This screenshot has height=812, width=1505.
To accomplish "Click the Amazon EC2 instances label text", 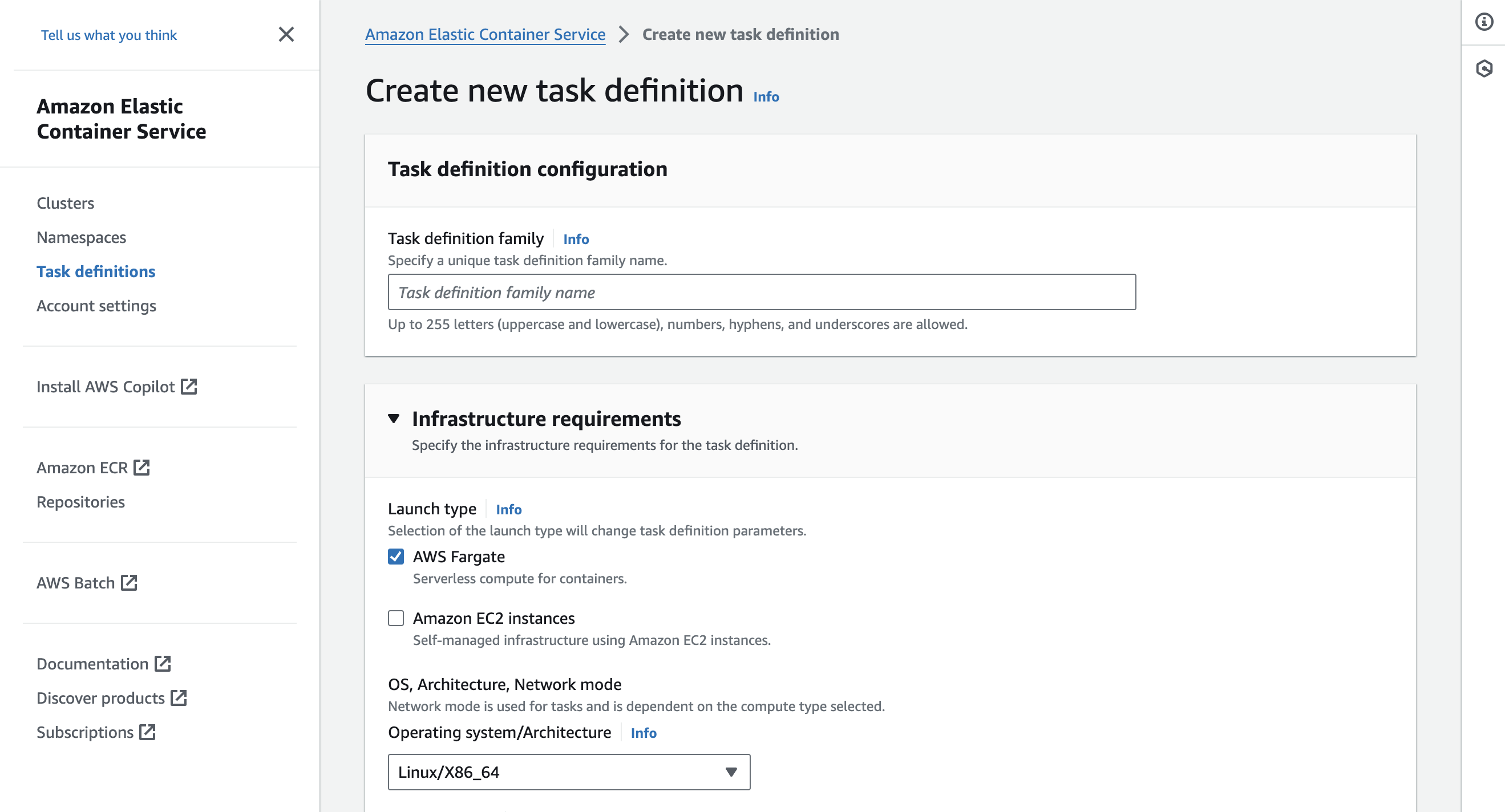I will (x=493, y=618).
